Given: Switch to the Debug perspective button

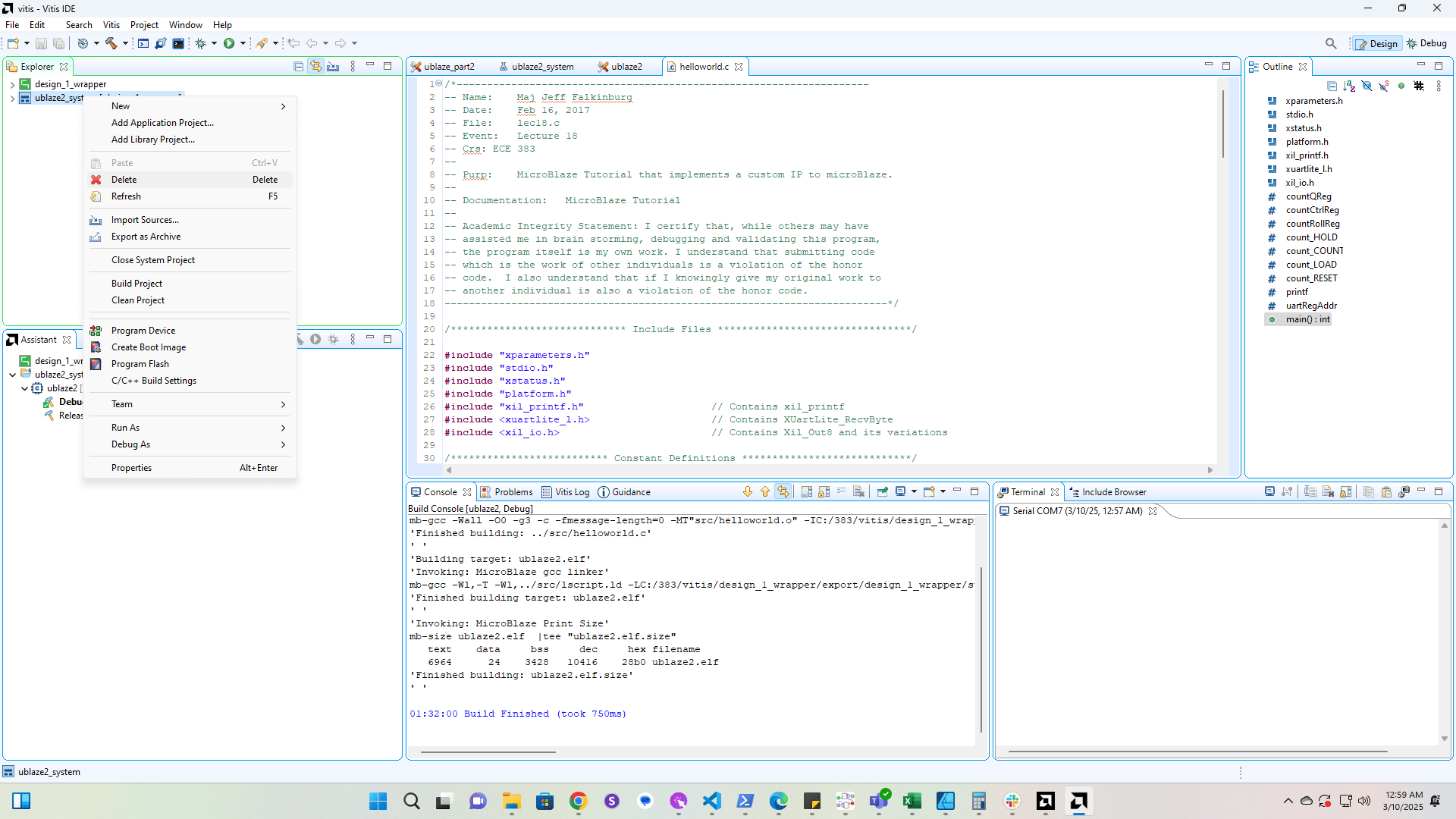Looking at the screenshot, I should coord(1426,43).
